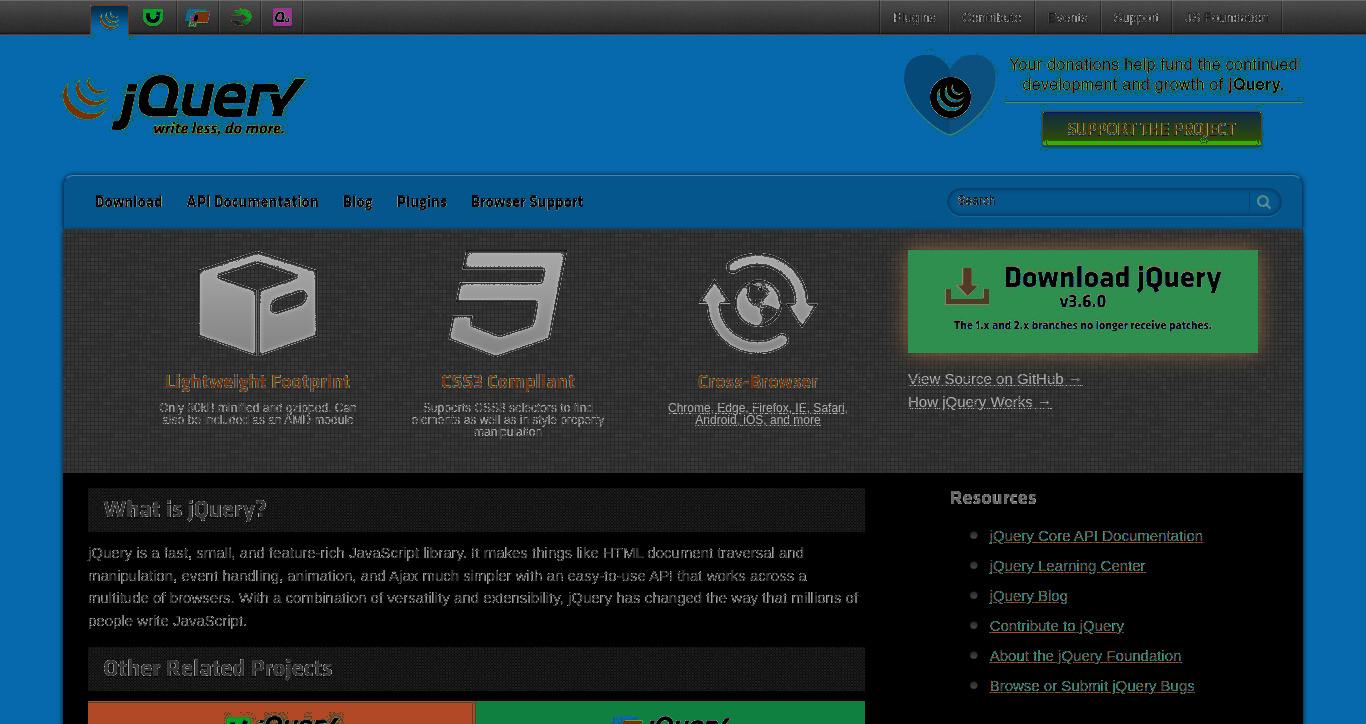
Task: Click the Chrome, Edge, Firefox browser list link
Action: click(x=758, y=414)
